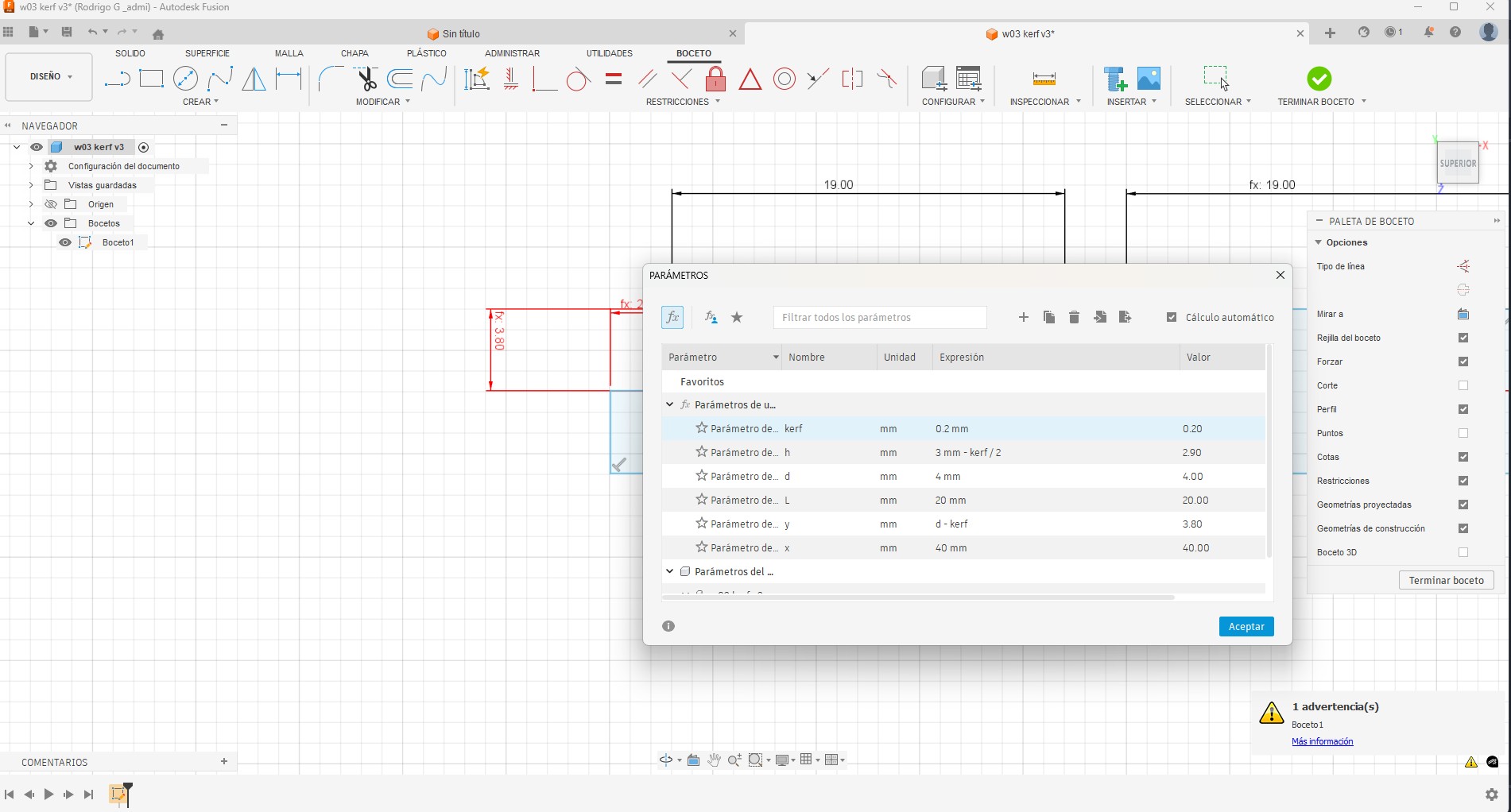The width and height of the screenshot is (1511, 812).
Task: Switch to the MALLA tab
Action: pyautogui.click(x=289, y=53)
